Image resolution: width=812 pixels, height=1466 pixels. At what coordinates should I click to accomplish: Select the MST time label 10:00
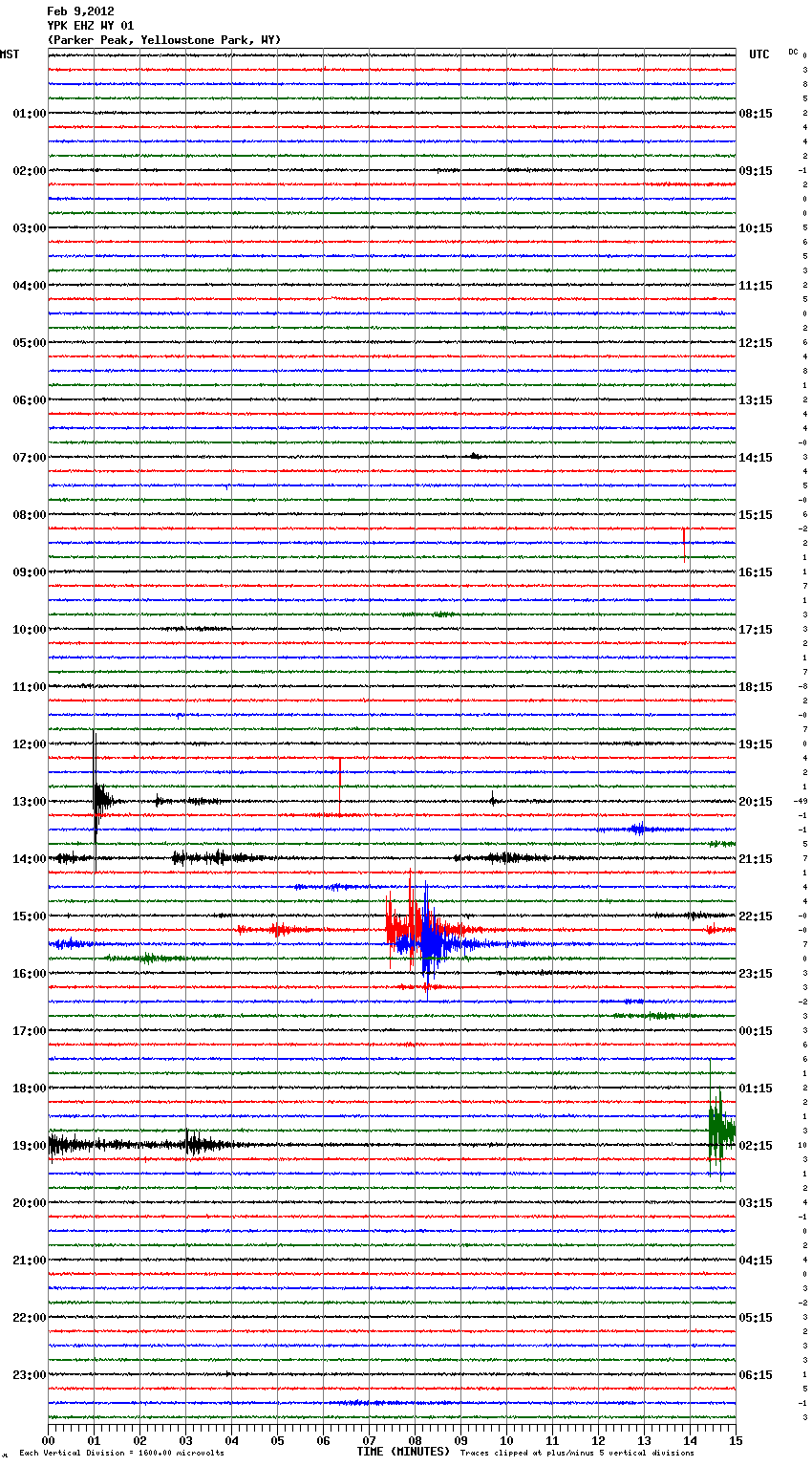click(x=30, y=630)
